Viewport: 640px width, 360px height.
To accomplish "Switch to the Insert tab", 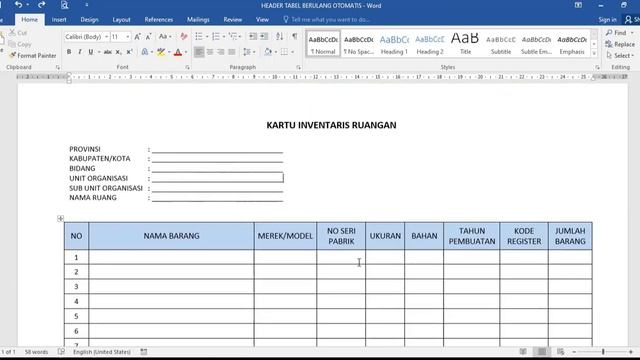I will pos(59,20).
